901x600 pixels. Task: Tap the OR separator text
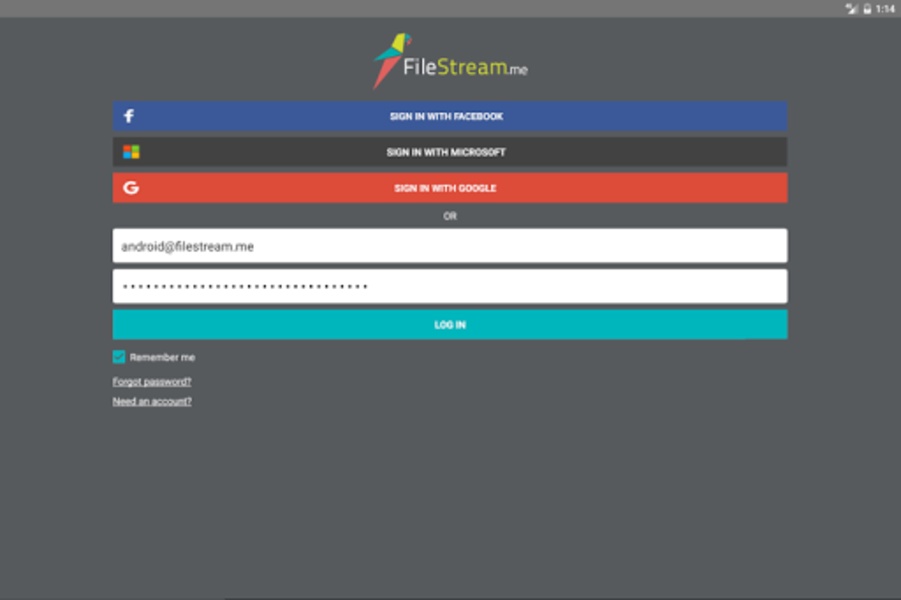click(450, 216)
